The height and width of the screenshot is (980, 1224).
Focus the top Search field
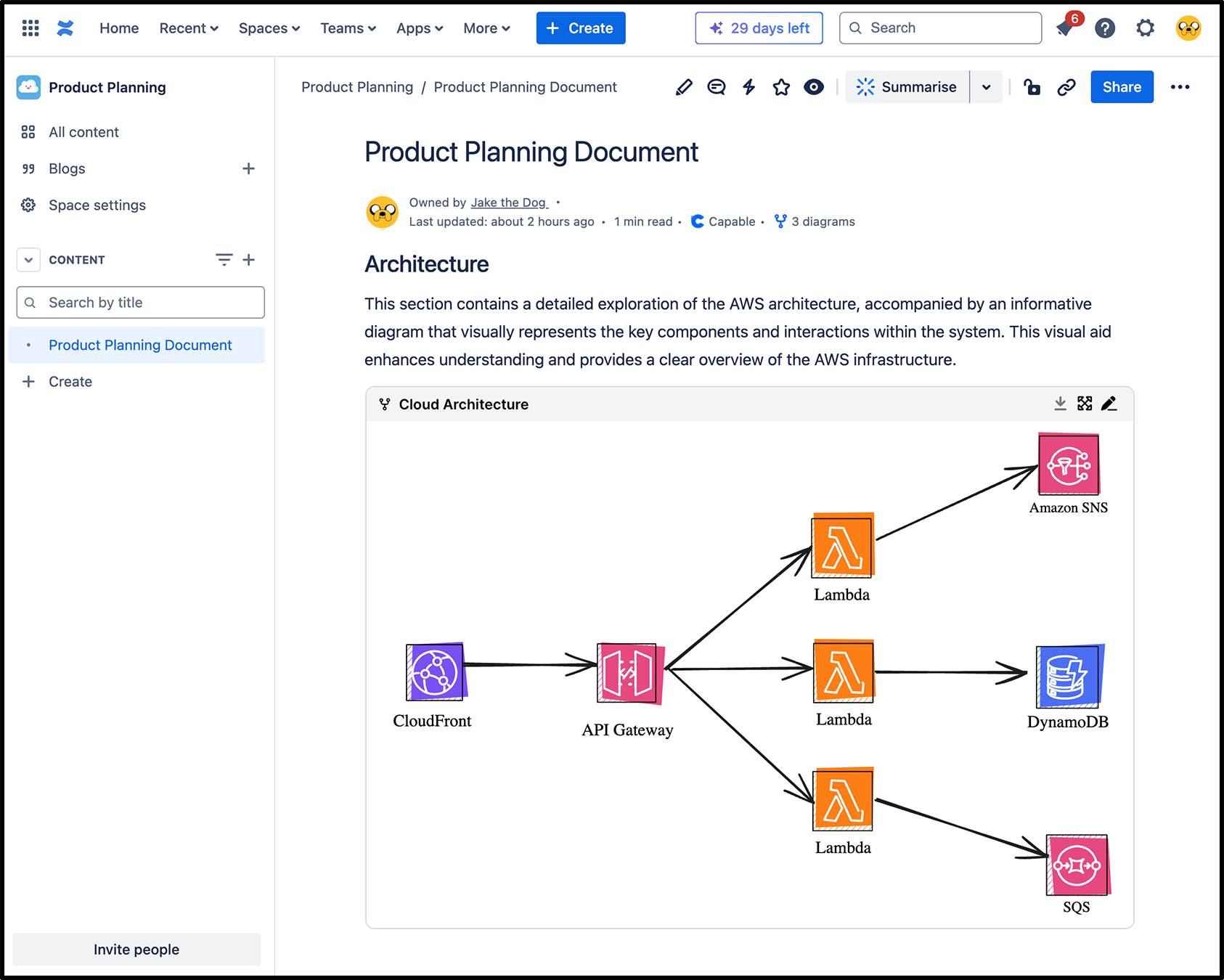(x=940, y=28)
